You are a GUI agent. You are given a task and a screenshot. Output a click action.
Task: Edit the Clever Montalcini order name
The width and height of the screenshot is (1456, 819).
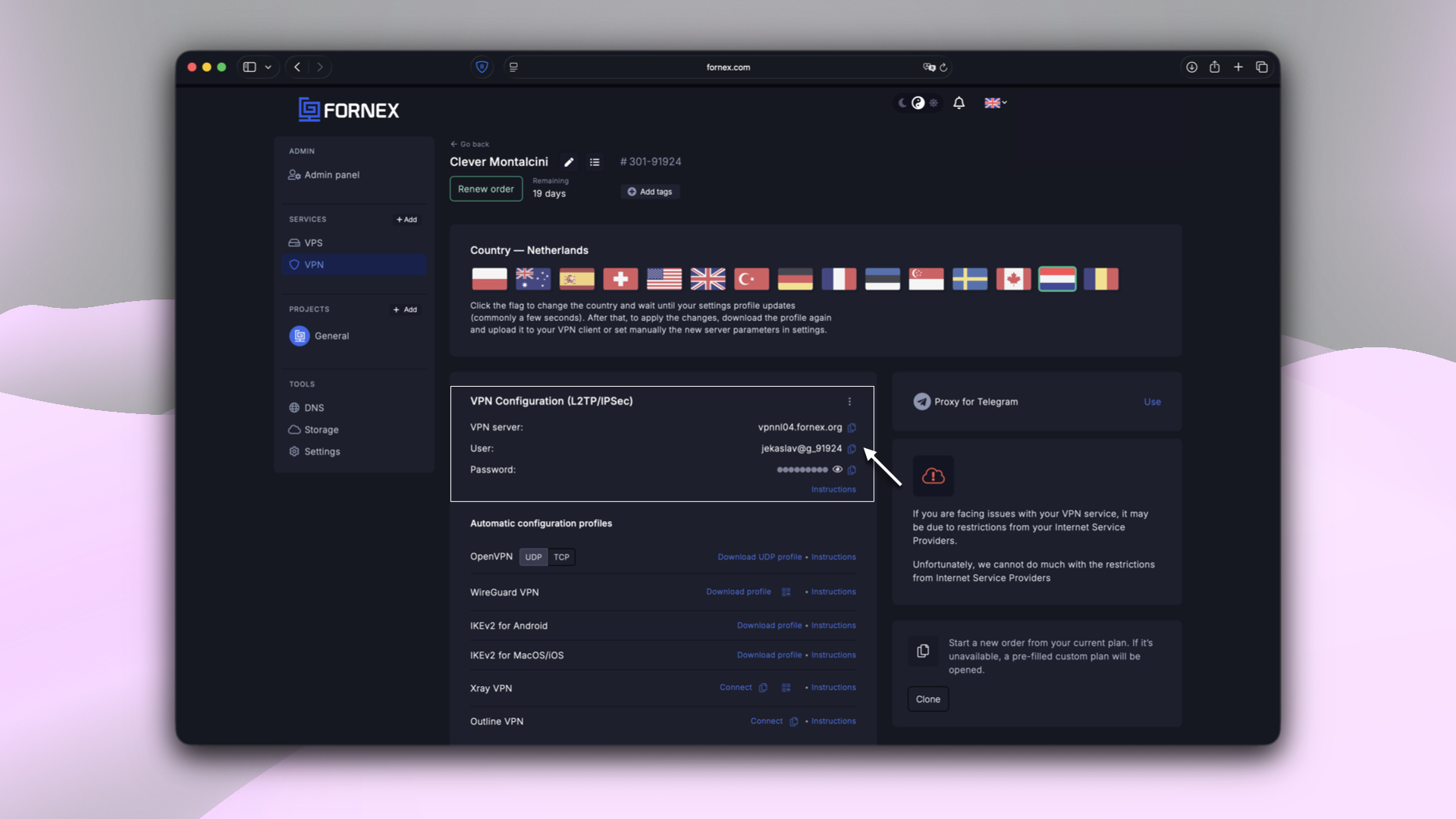pos(569,162)
